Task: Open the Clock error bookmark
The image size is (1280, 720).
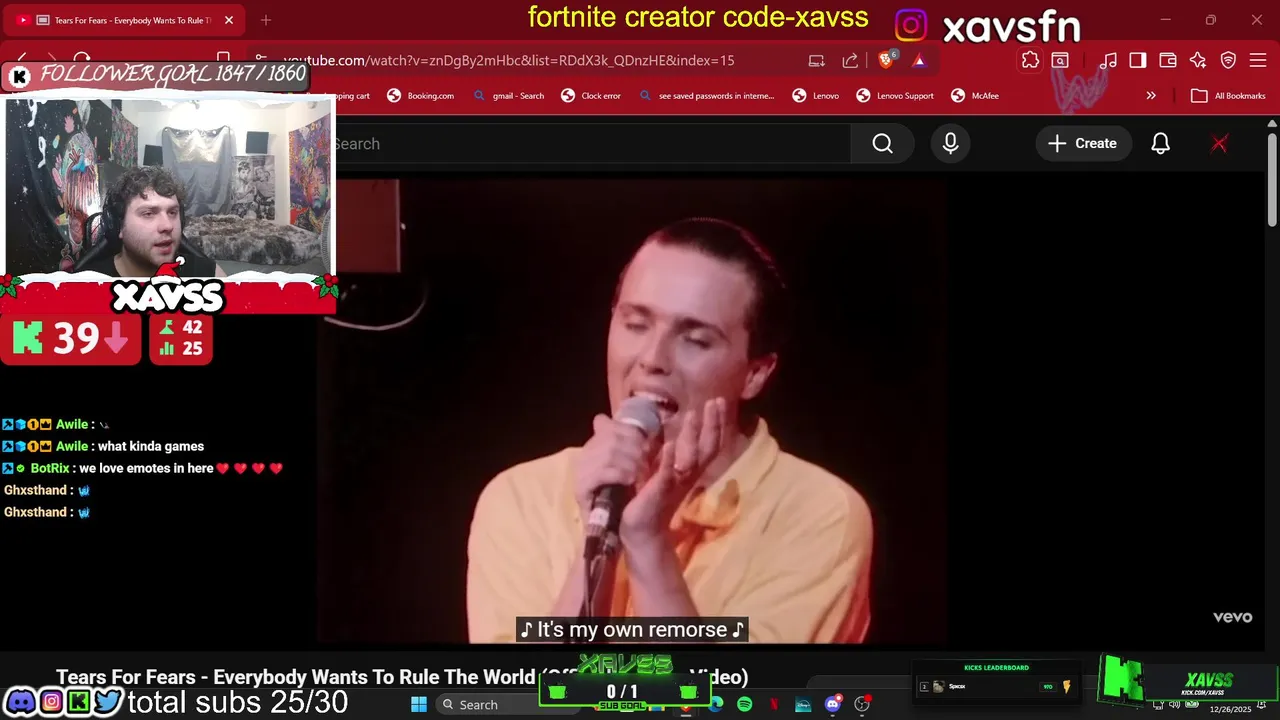Action: (591, 96)
